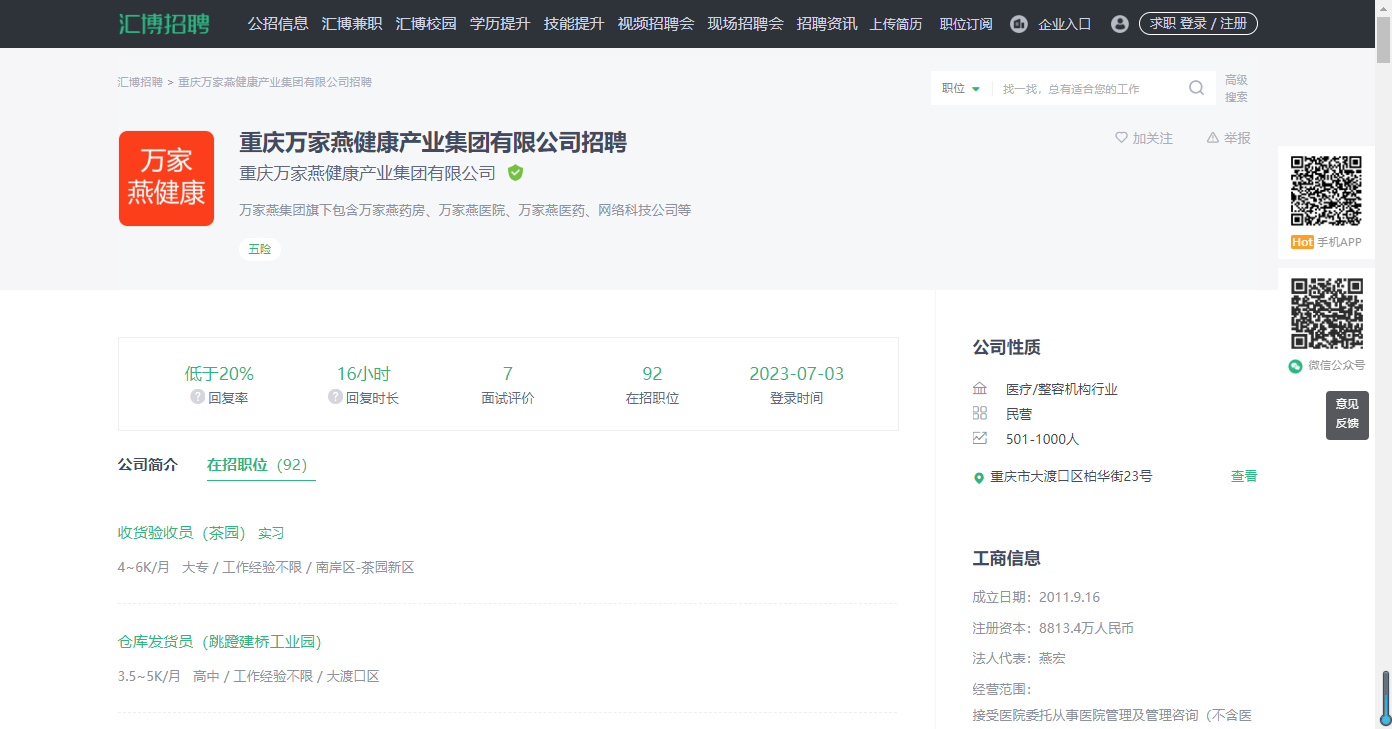Click the 501-1000人 company size text
This screenshot has height=729, width=1392.
tap(1043, 439)
